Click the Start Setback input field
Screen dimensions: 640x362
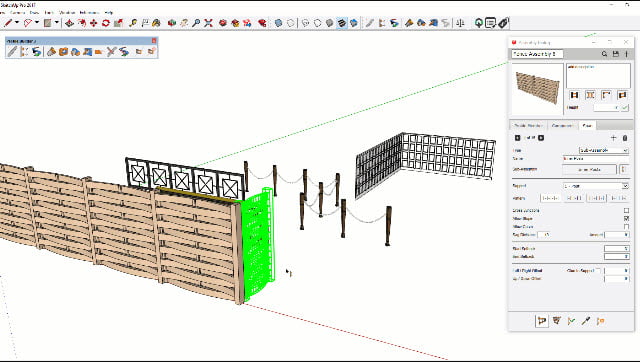pyautogui.click(x=617, y=249)
